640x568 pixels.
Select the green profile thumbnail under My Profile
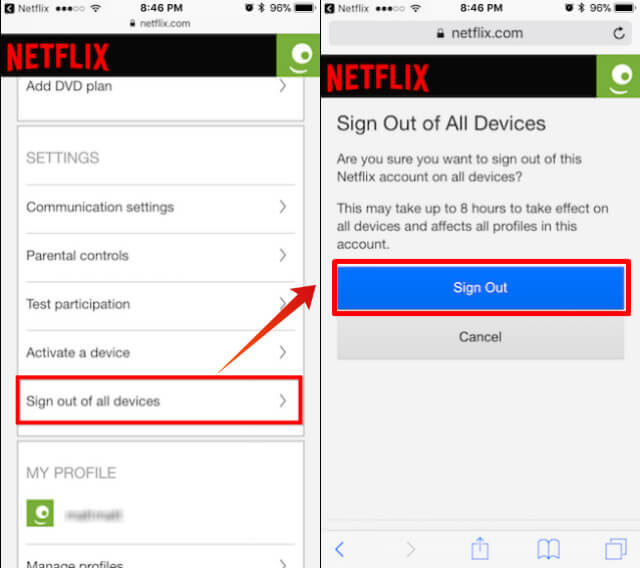pos(40,513)
